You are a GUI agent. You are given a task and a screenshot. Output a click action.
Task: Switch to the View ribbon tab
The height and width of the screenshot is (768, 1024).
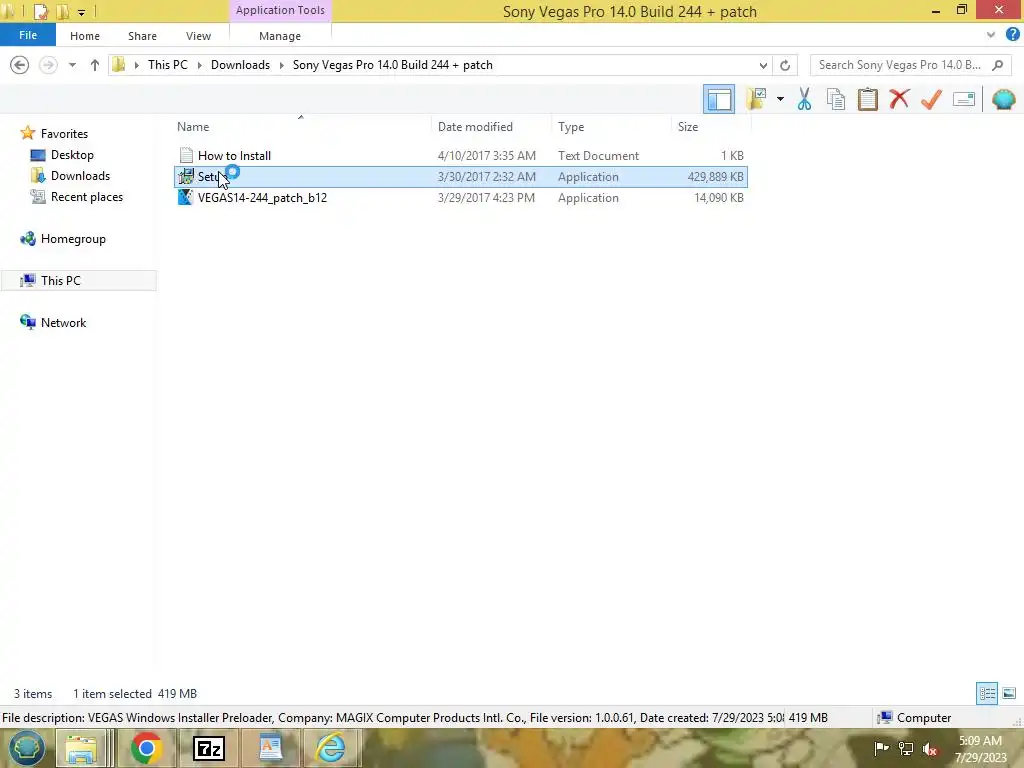tap(198, 36)
